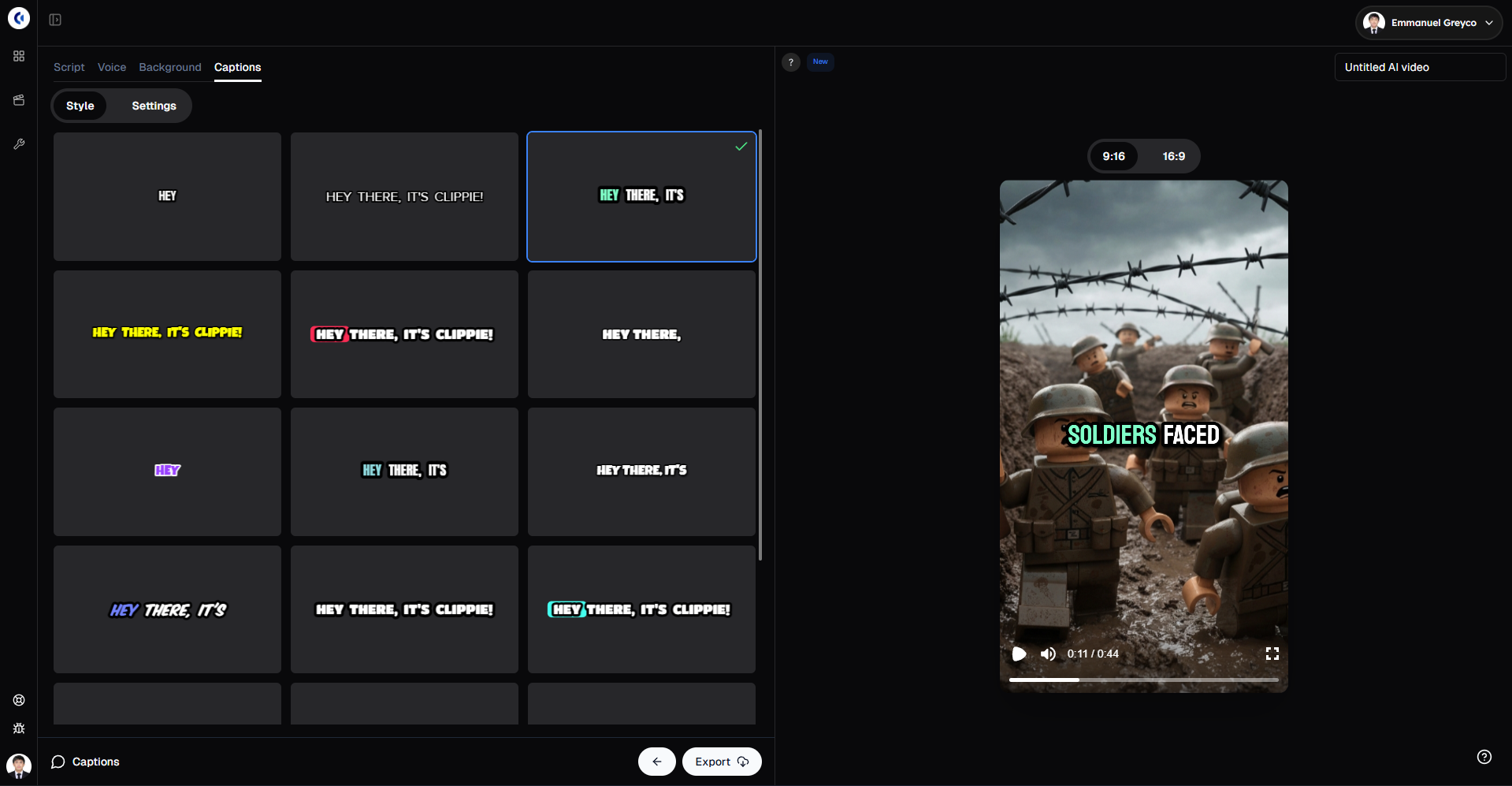Select the Captions tab
Image resolution: width=1512 pixels, height=786 pixels.
(238, 67)
